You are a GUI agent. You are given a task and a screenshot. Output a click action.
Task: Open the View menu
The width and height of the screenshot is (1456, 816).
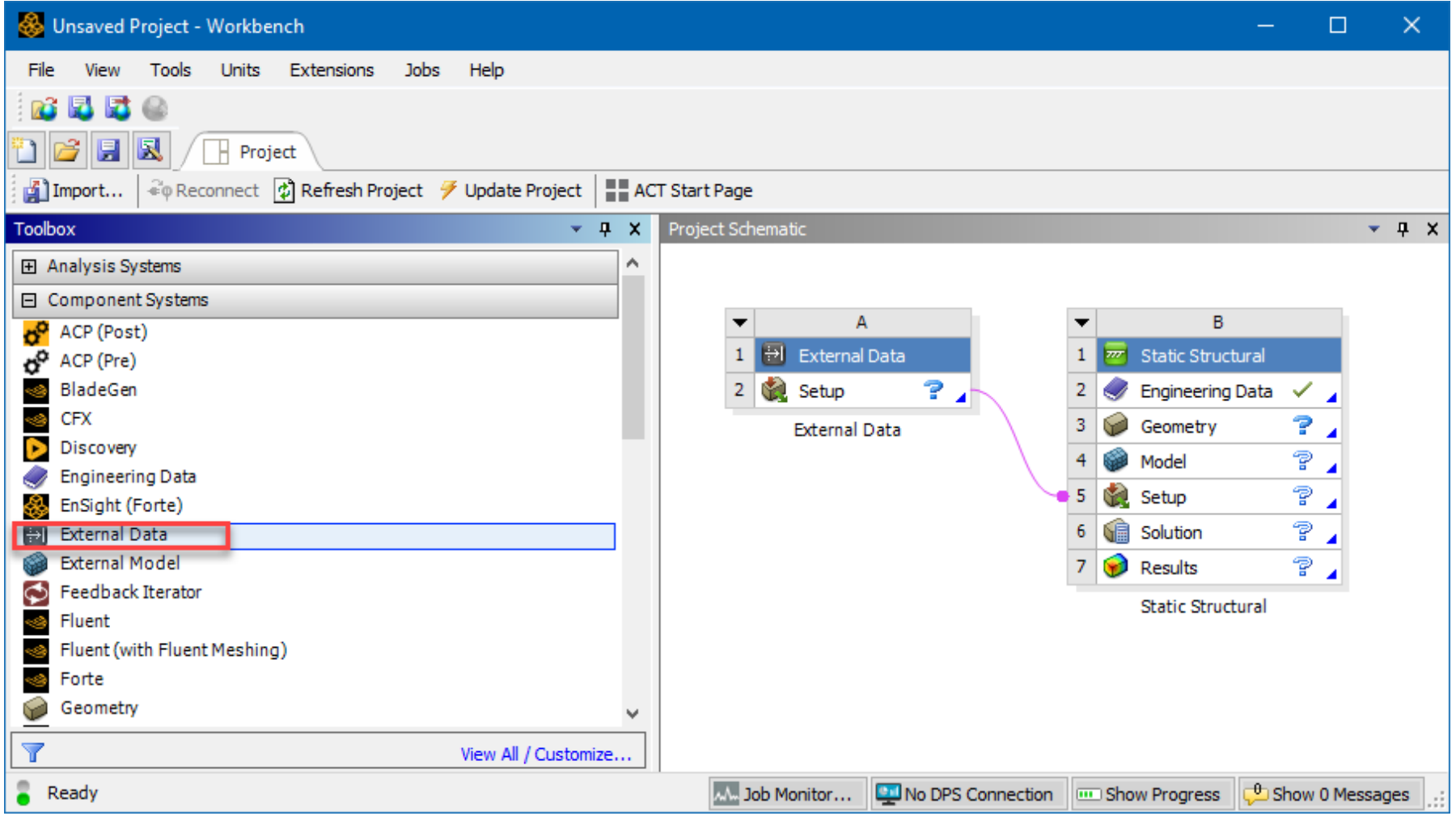102,70
